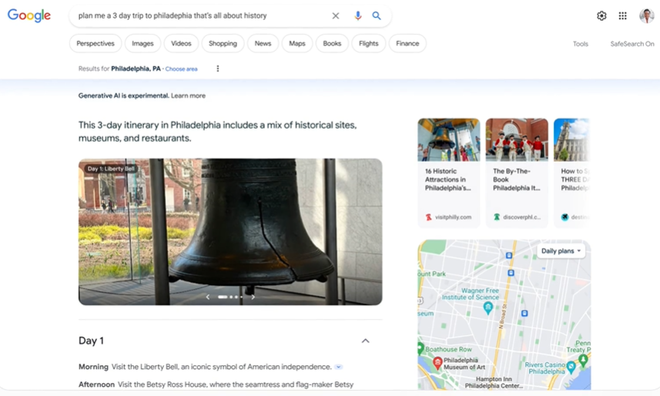Select the Finance filter chip
Image resolution: width=660 pixels, height=396 pixels.
(407, 43)
